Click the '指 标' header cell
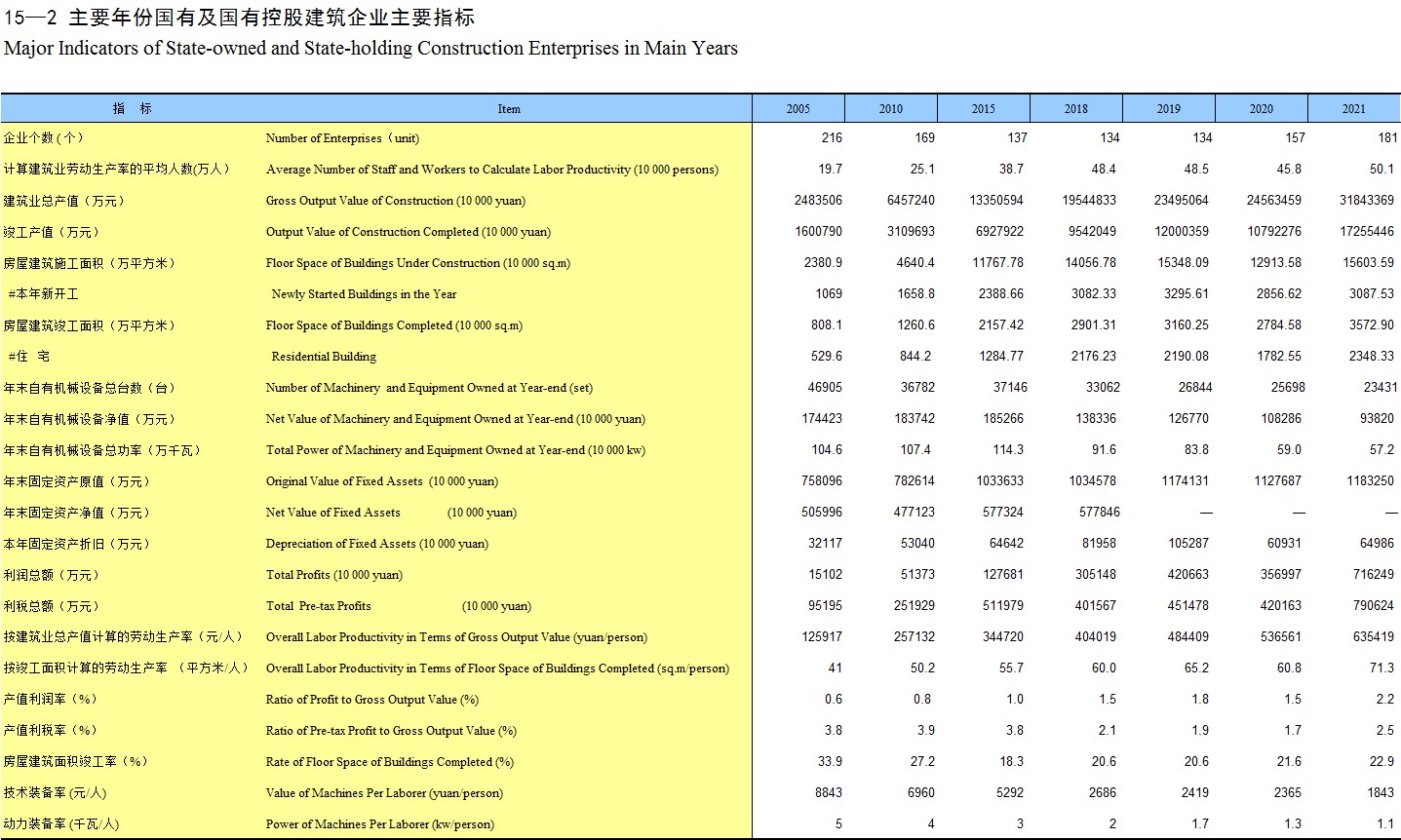The image size is (1401, 840). pyautogui.click(x=133, y=108)
